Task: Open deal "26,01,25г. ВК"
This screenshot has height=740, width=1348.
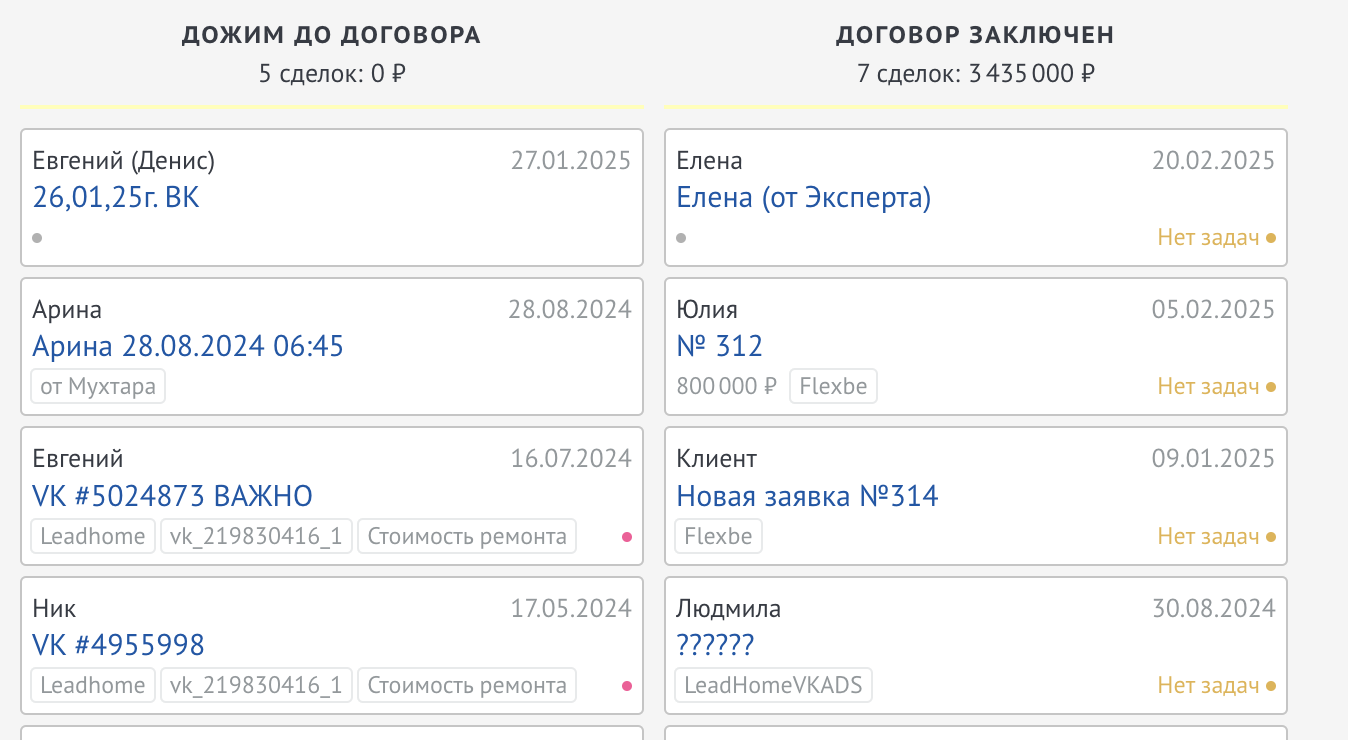Action: click(x=116, y=198)
